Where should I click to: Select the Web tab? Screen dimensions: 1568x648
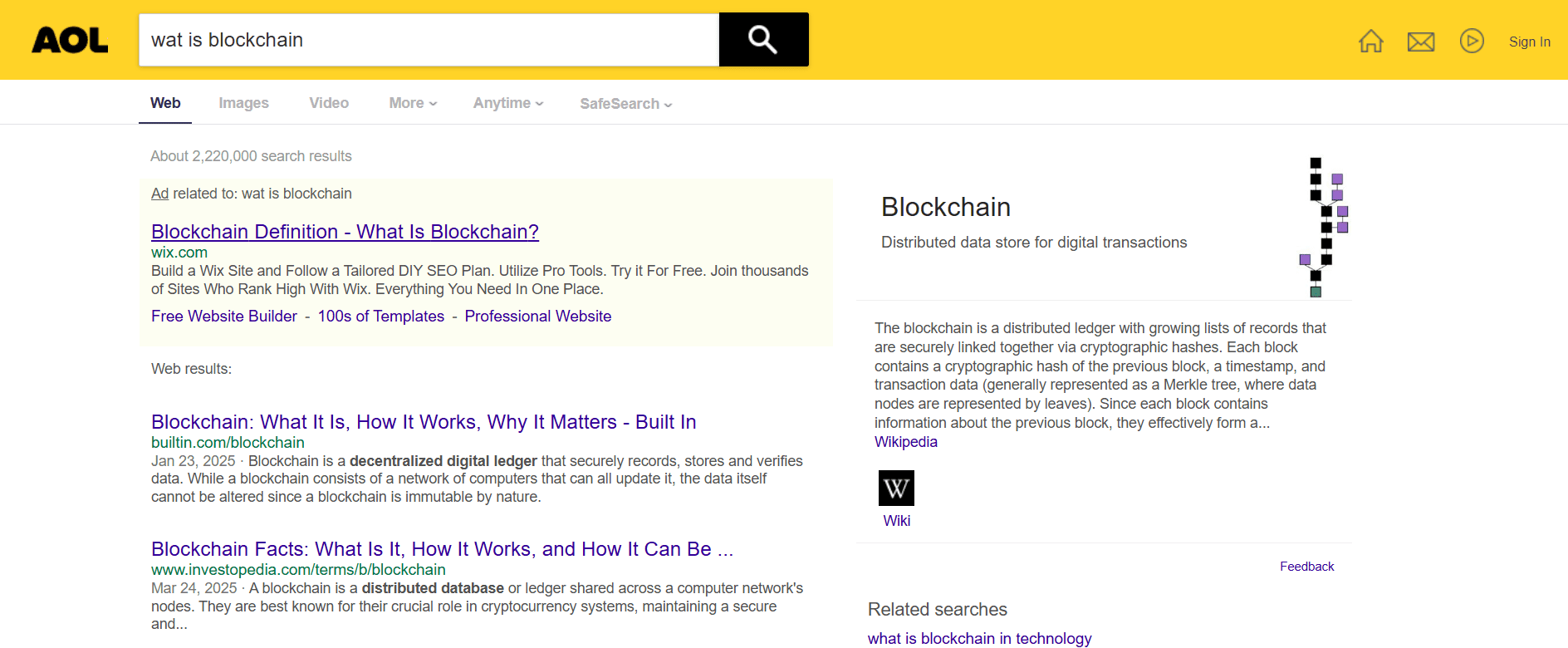pyautogui.click(x=165, y=103)
